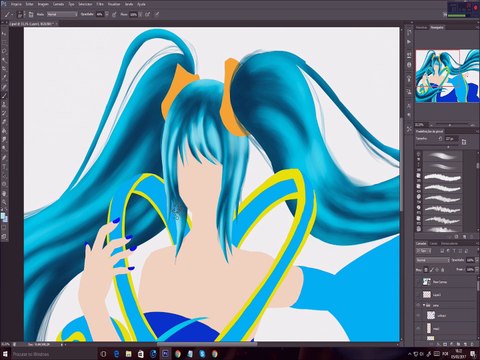Click the brush size slider in presets panel
The height and width of the screenshot is (360, 480).
click(x=448, y=146)
